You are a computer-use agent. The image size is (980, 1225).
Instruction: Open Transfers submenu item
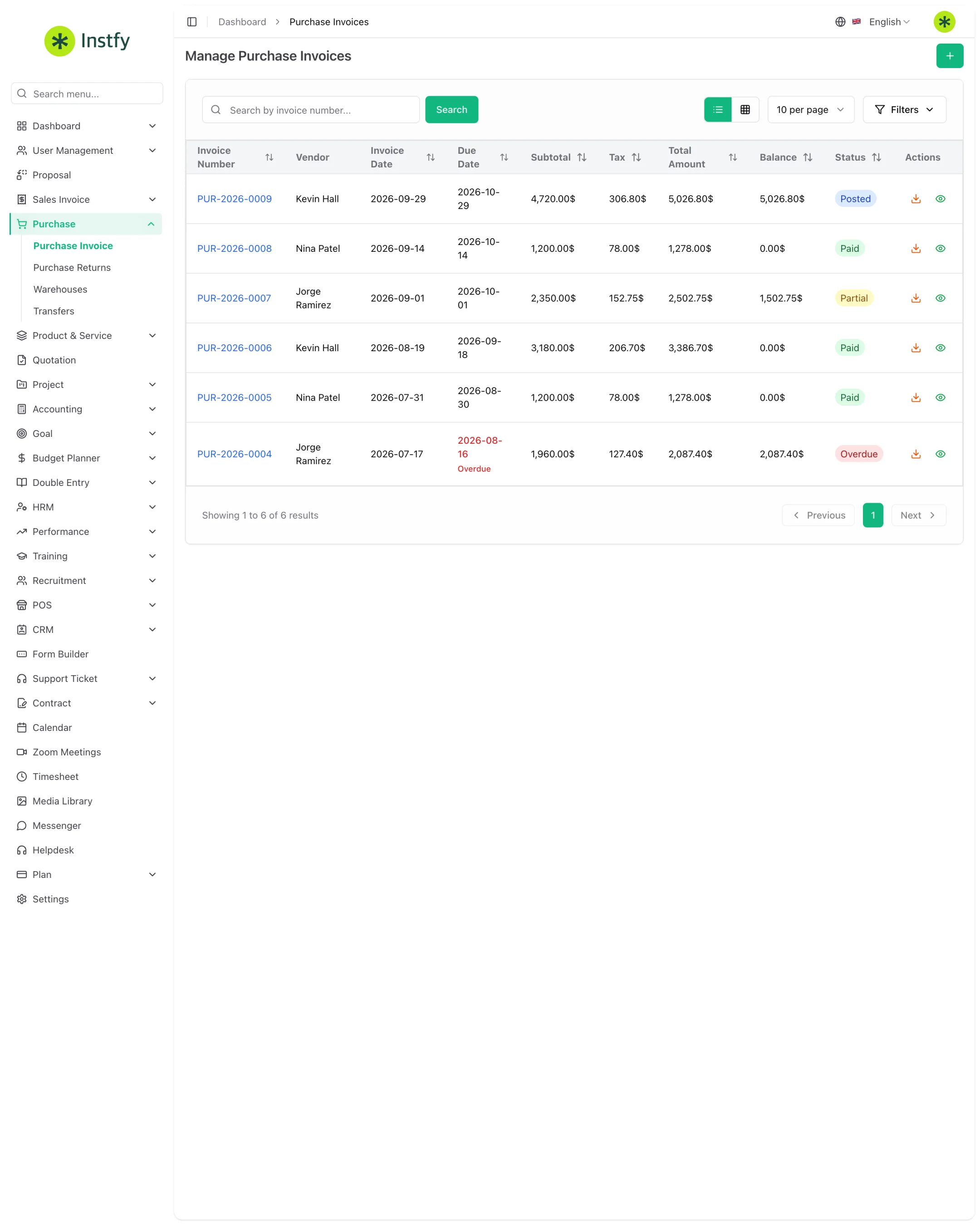tap(54, 311)
